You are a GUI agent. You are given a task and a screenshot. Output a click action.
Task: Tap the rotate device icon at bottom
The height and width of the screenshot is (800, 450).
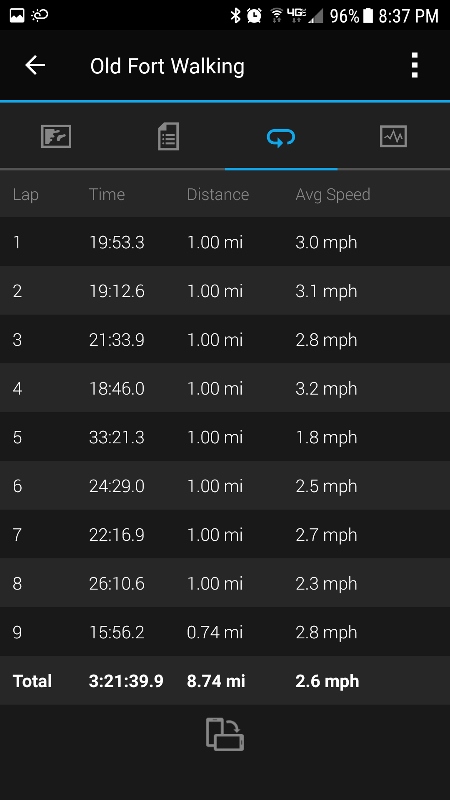[x=225, y=734]
